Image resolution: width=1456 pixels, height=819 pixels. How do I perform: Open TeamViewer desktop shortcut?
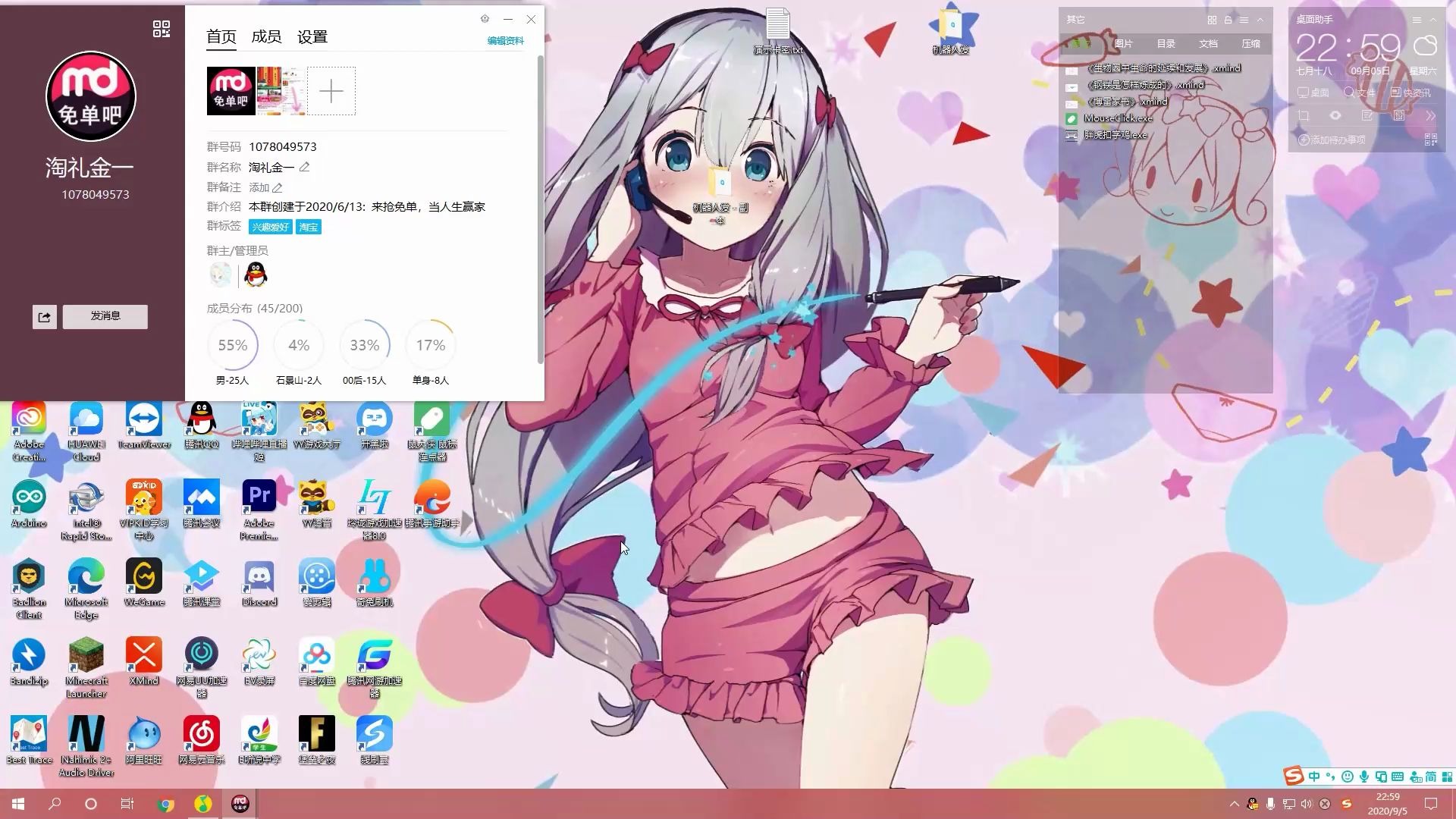click(144, 426)
